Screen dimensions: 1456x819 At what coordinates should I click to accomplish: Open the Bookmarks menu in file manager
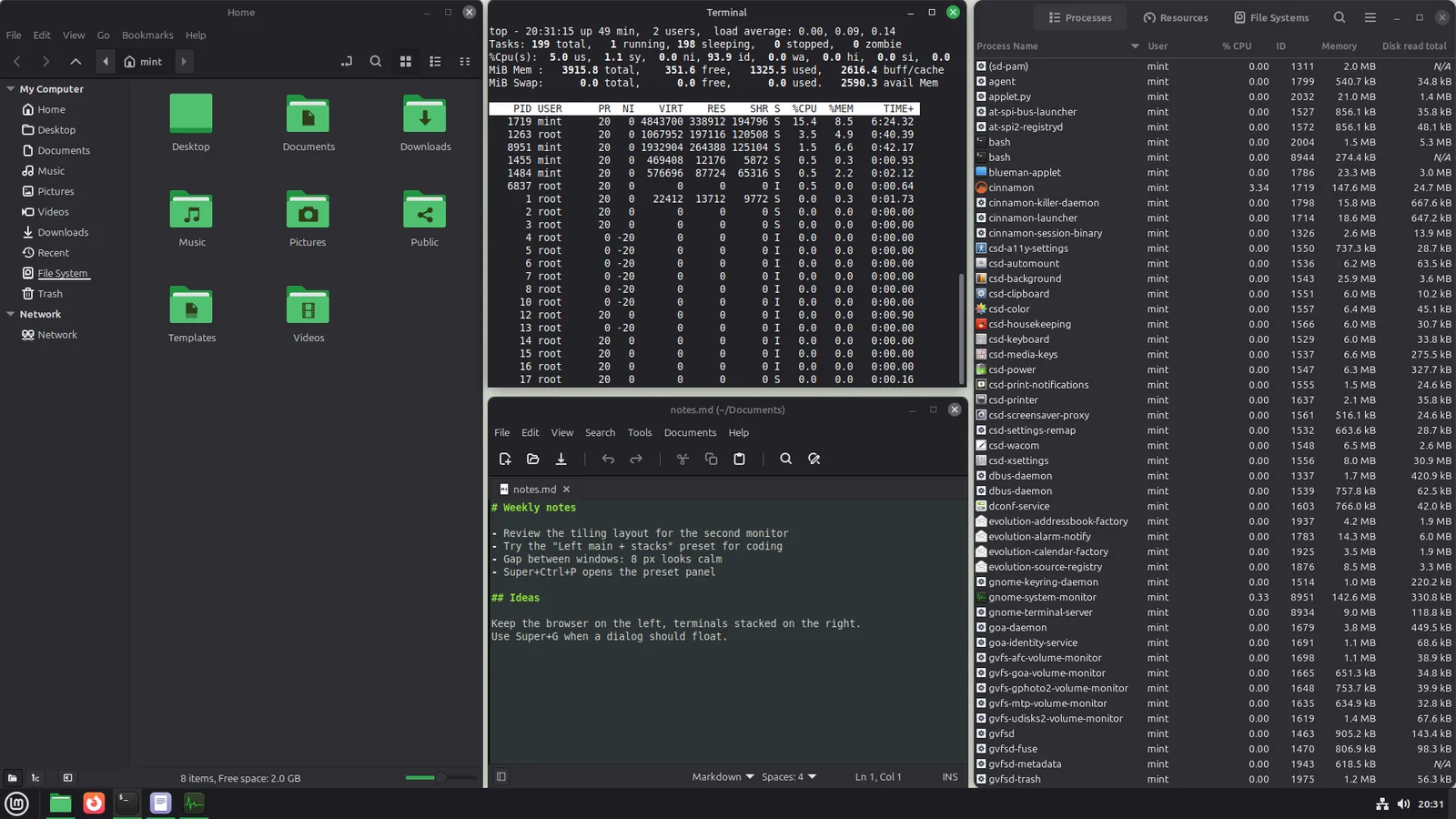(147, 35)
